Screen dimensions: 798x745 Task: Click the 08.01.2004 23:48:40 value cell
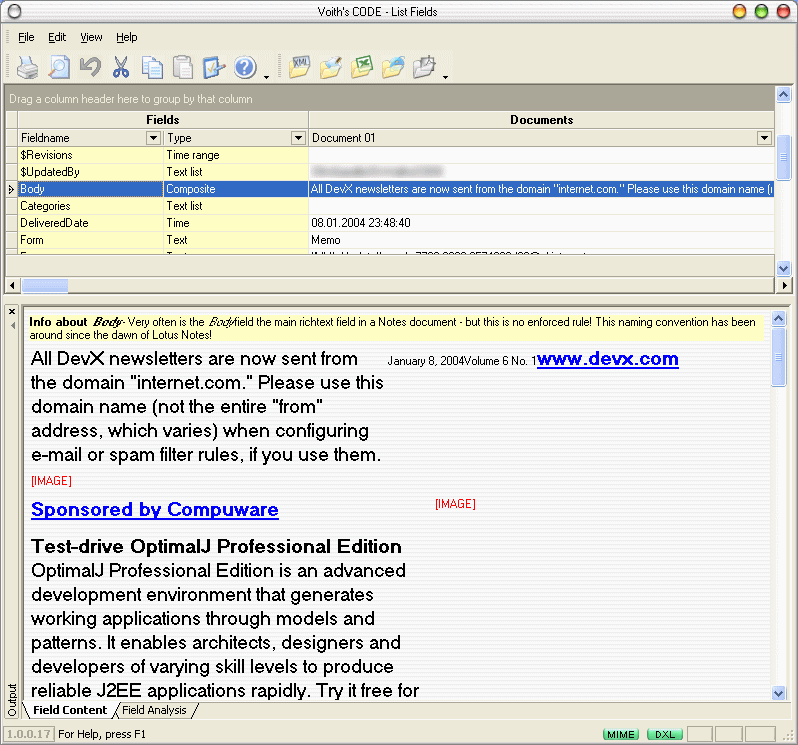542,223
